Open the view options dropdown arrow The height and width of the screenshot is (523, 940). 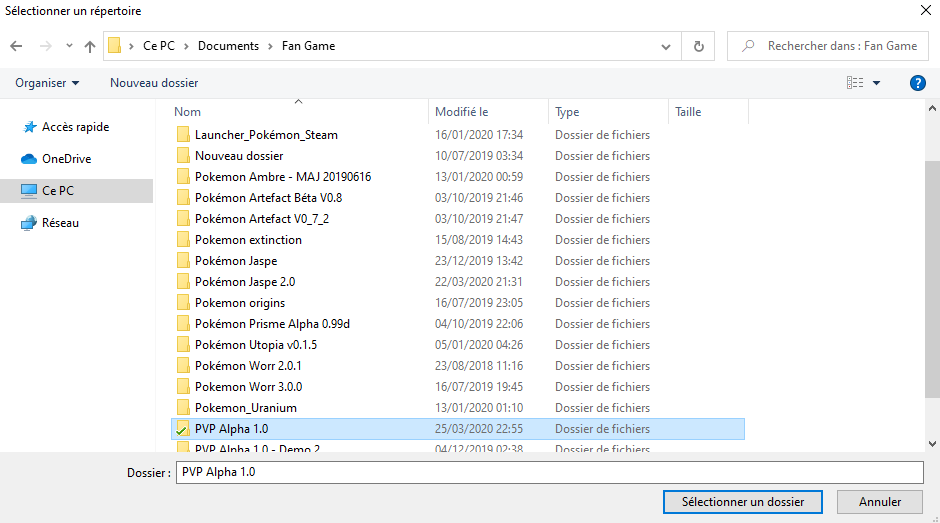pos(876,83)
